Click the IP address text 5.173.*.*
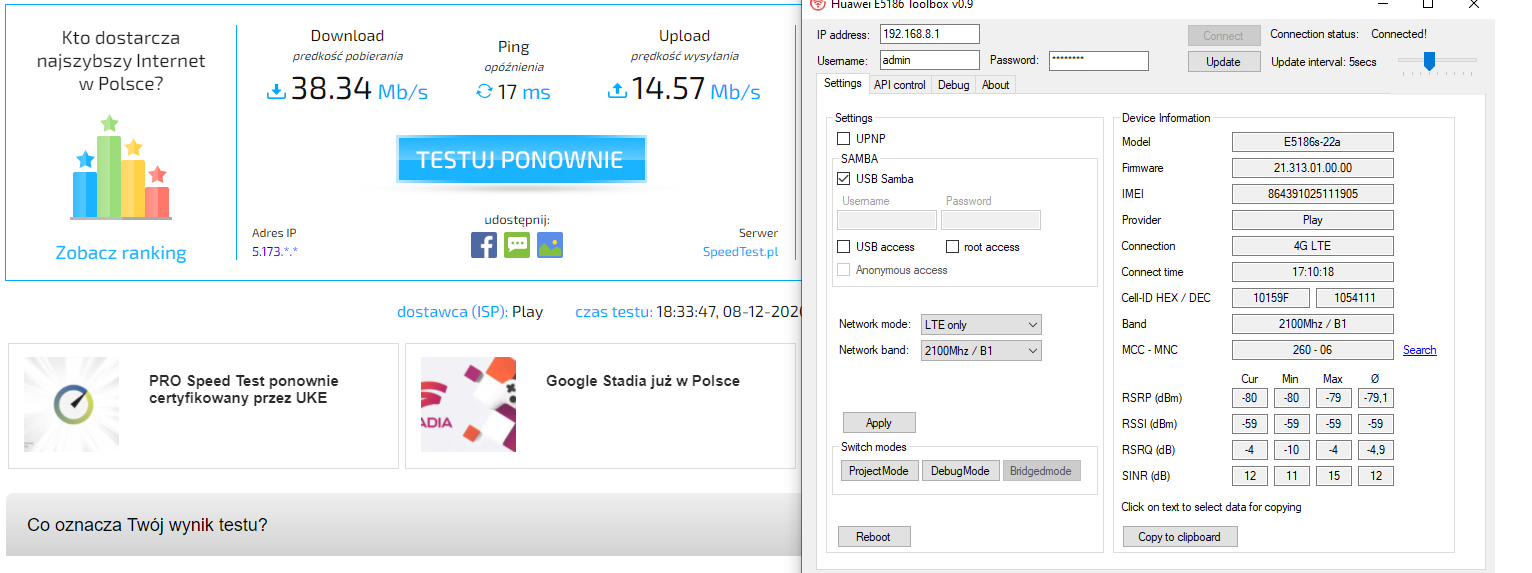The height and width of the screenshot is (573, 1532). coord(275,252)
